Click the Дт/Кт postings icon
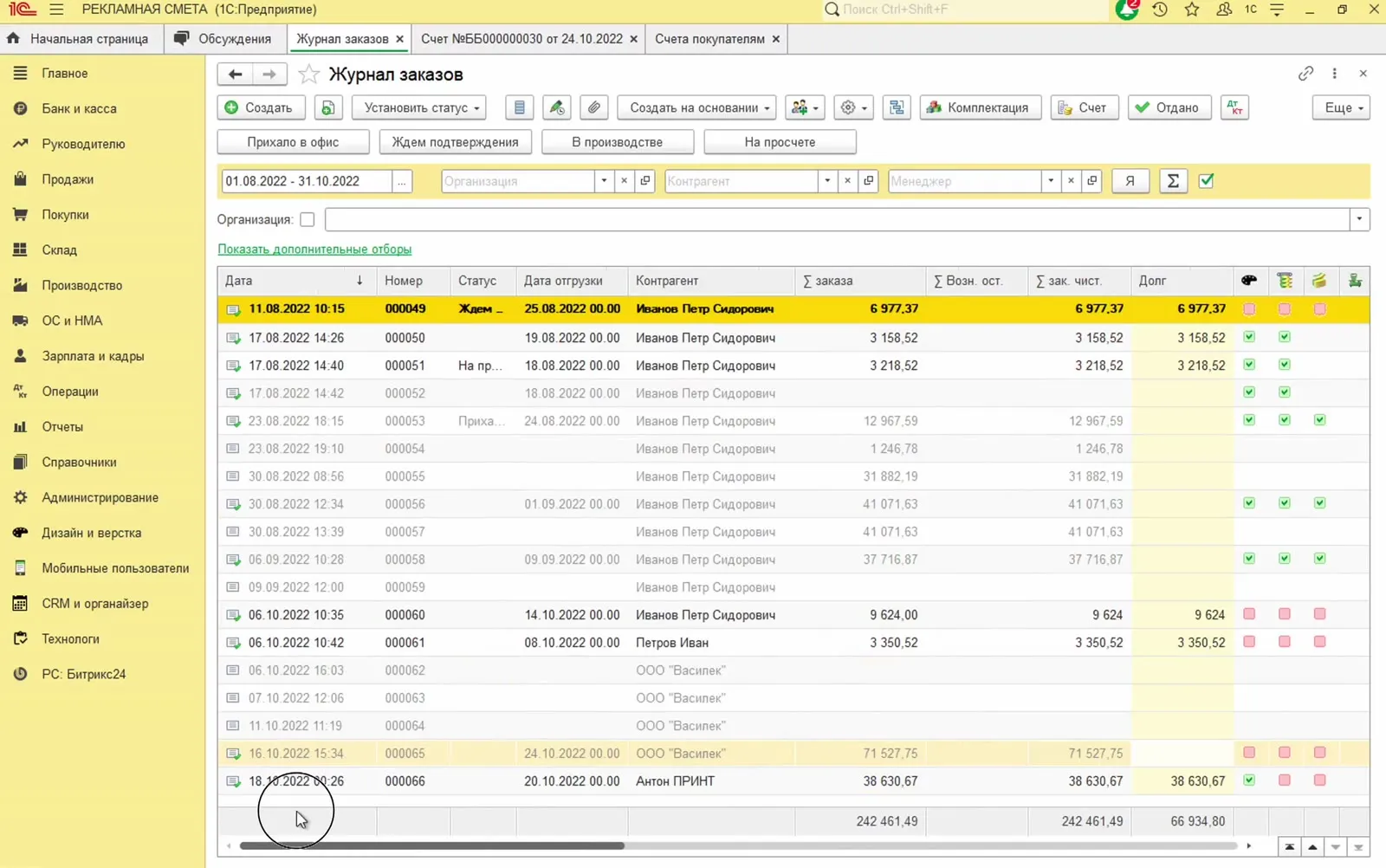This screenshot has width=1386, height=868. 1234,107
